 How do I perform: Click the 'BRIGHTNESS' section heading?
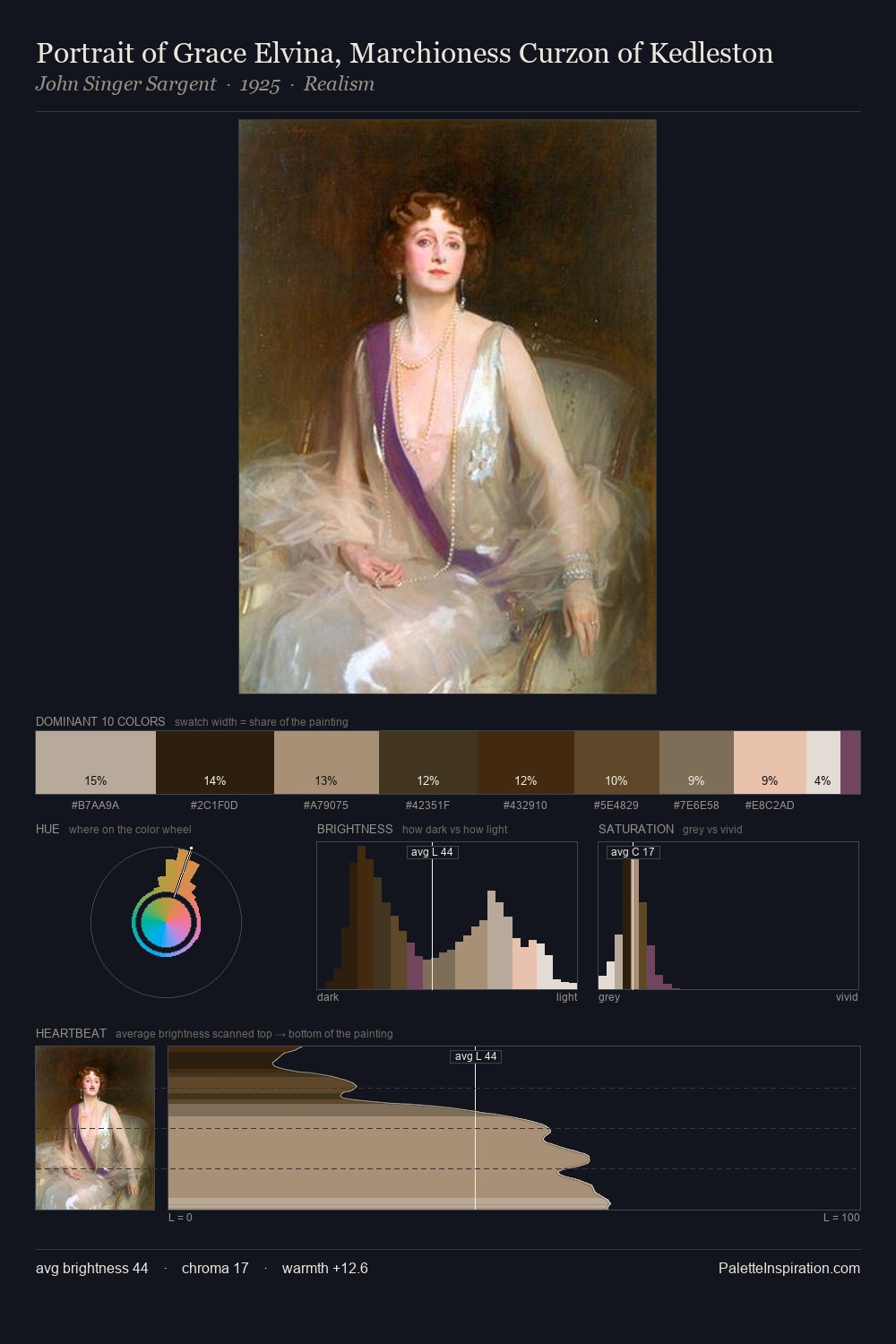coord(355,829)
